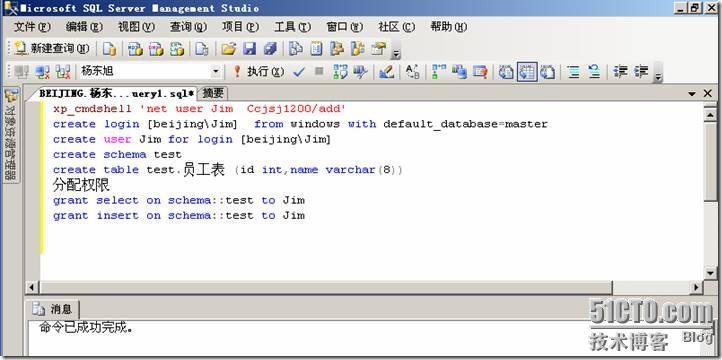Screen dimensions: 722x360
Task: Show the Registered Servers window
Action: (x=295, y=48)
